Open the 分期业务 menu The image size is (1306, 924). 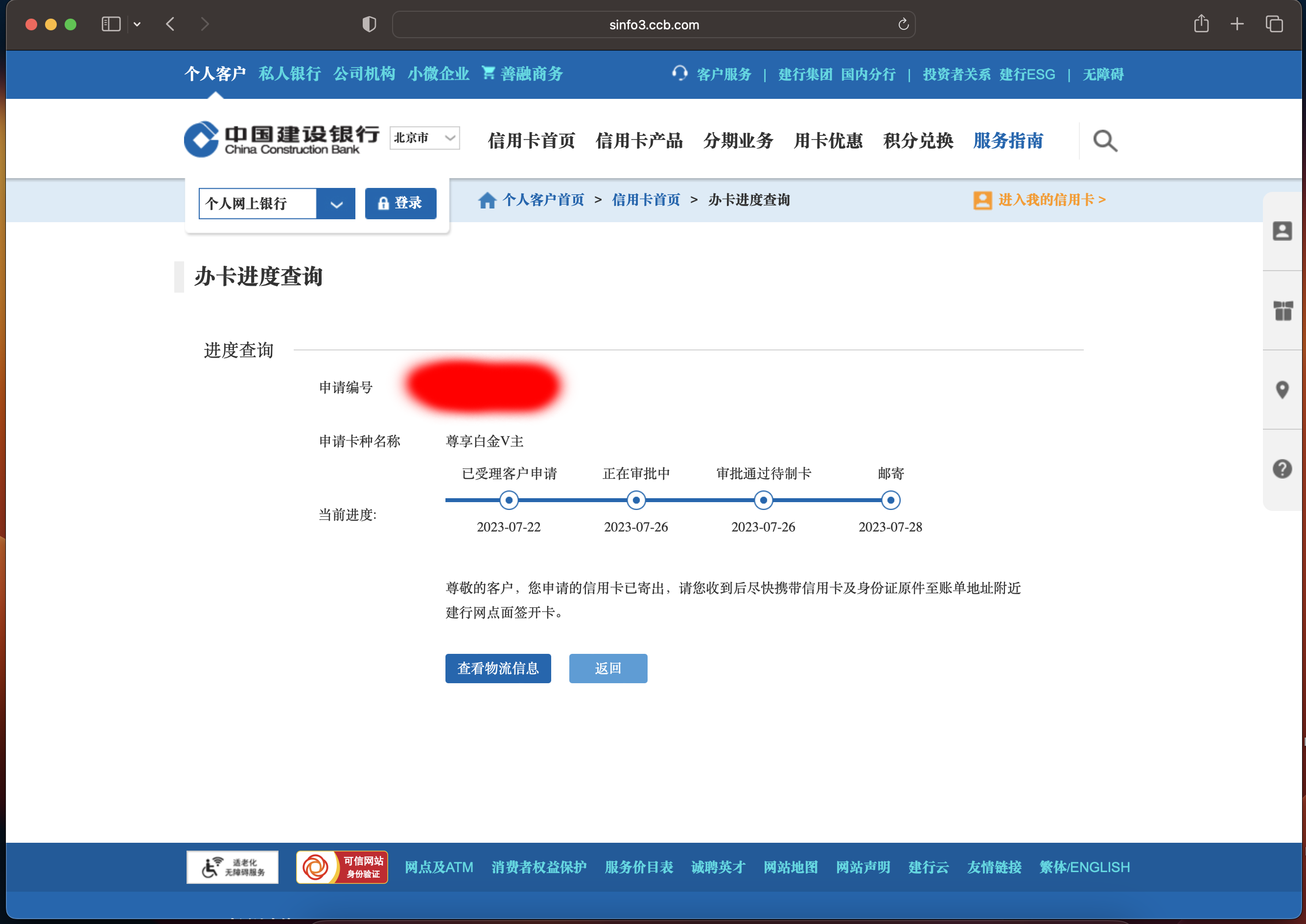point(738,140)
